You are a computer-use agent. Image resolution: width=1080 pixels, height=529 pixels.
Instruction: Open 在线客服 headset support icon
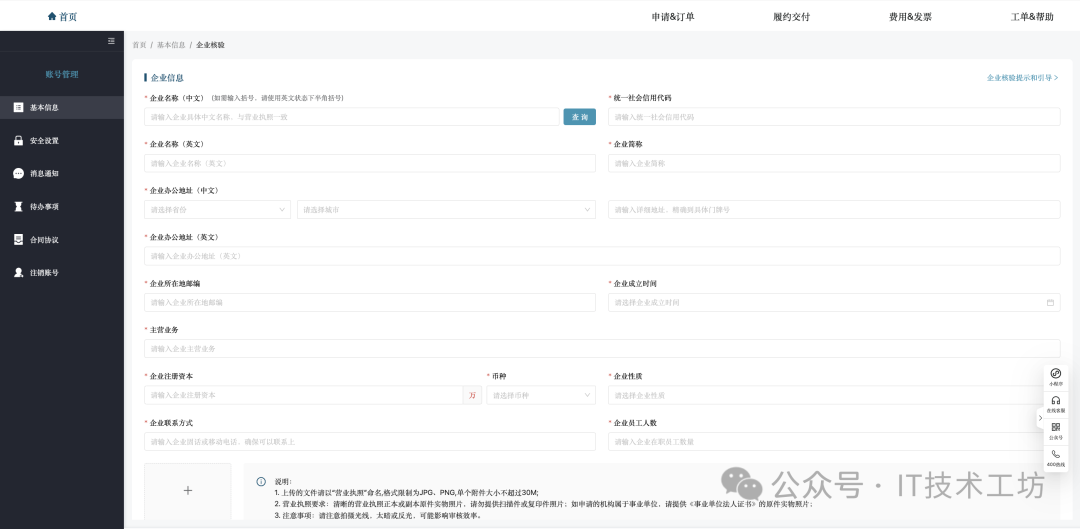1056,400
